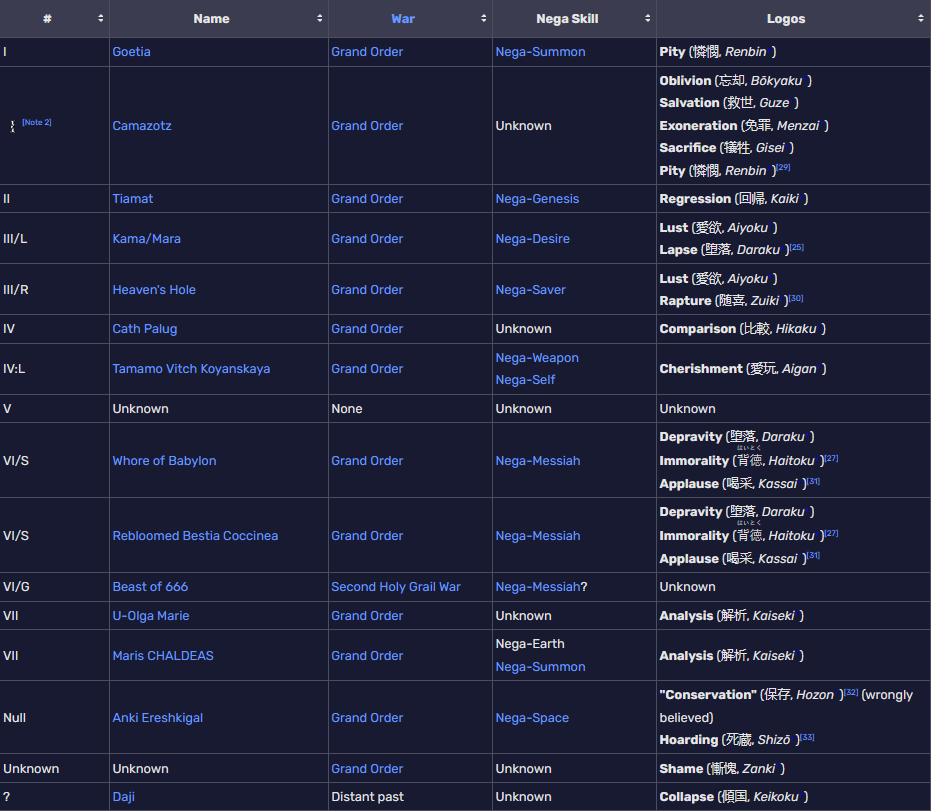Open Nega-Summon link in Maris CHALDEAS row
The image size is (931, 811).
[x=540, y=667]
